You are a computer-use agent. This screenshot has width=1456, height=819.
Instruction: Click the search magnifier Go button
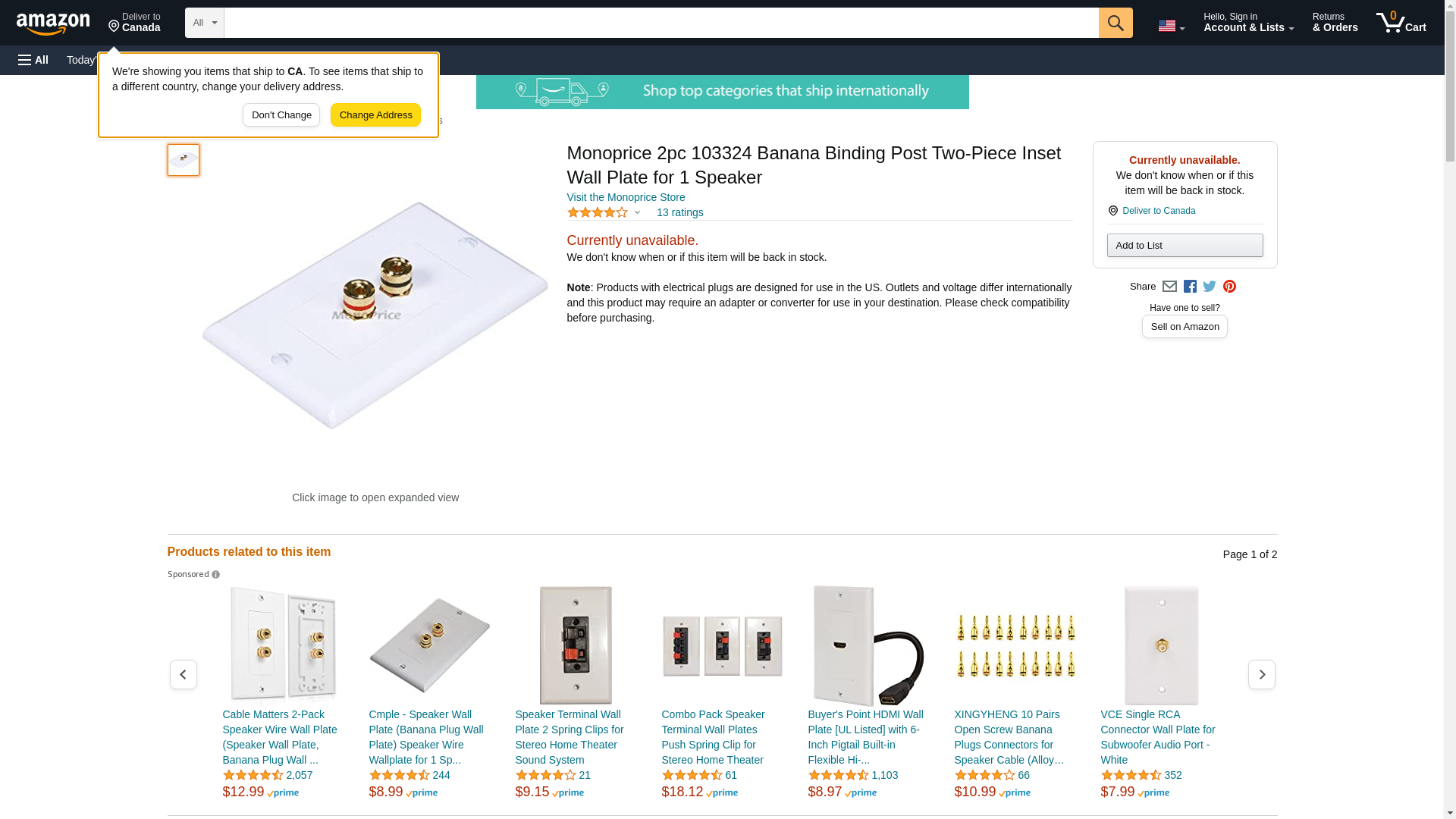click(x=1116, y=23)
